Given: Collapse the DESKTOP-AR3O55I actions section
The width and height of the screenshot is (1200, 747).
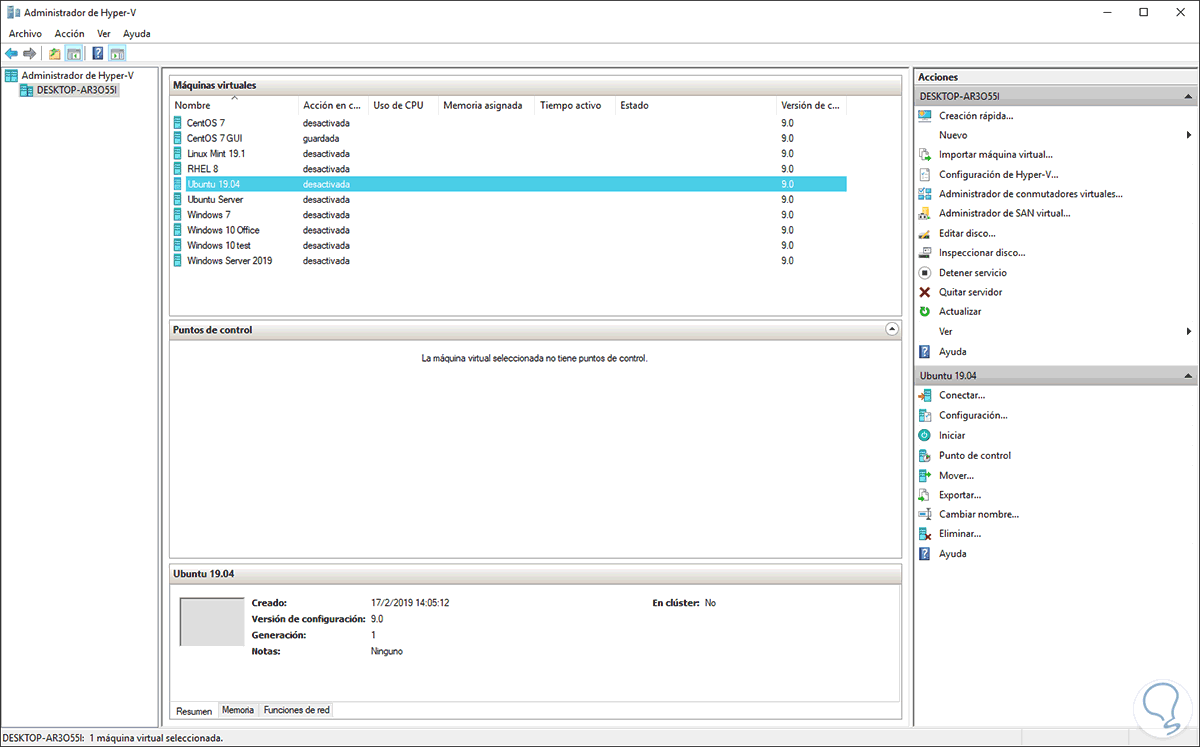Looking at the screenshot, I should click(1188, 97).
